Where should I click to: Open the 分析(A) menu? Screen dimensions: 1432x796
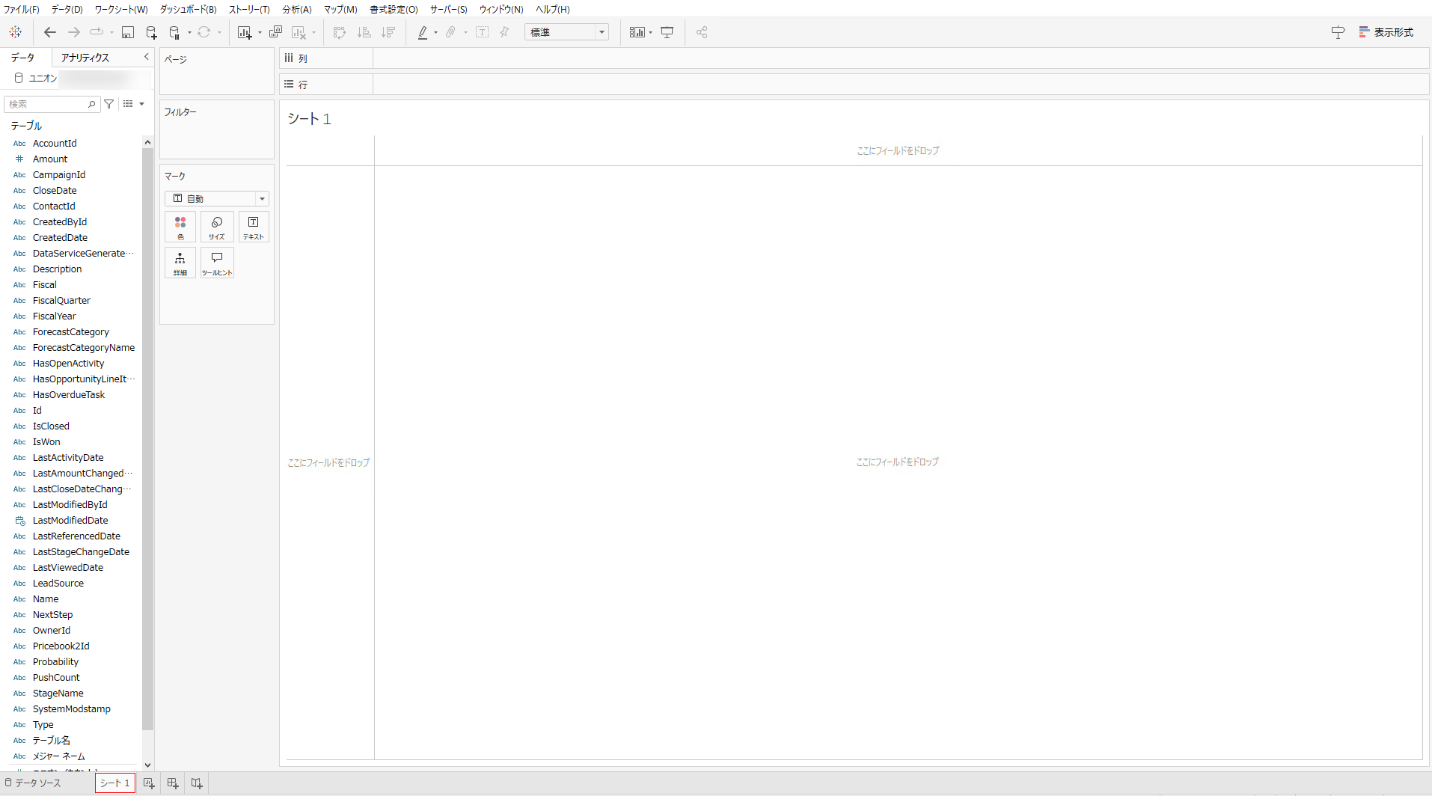[x=297, y=9]
